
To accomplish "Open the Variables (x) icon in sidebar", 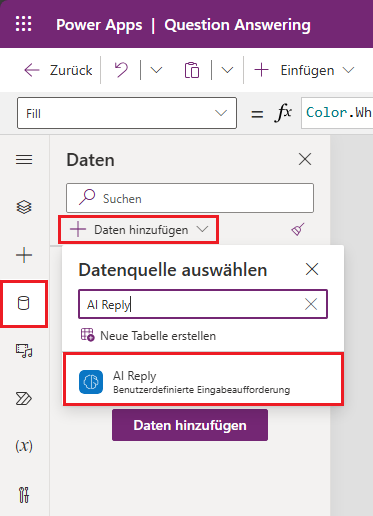I will click(24, 446).
